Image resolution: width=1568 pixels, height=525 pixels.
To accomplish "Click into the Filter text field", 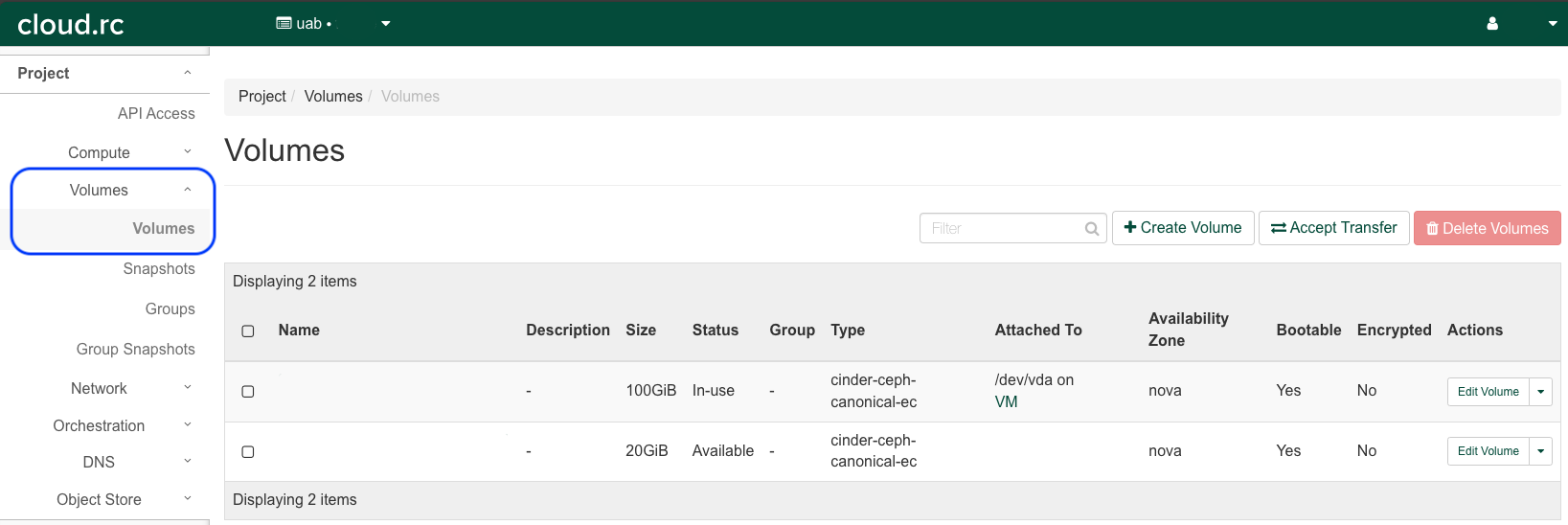I will click(1000, 228).
